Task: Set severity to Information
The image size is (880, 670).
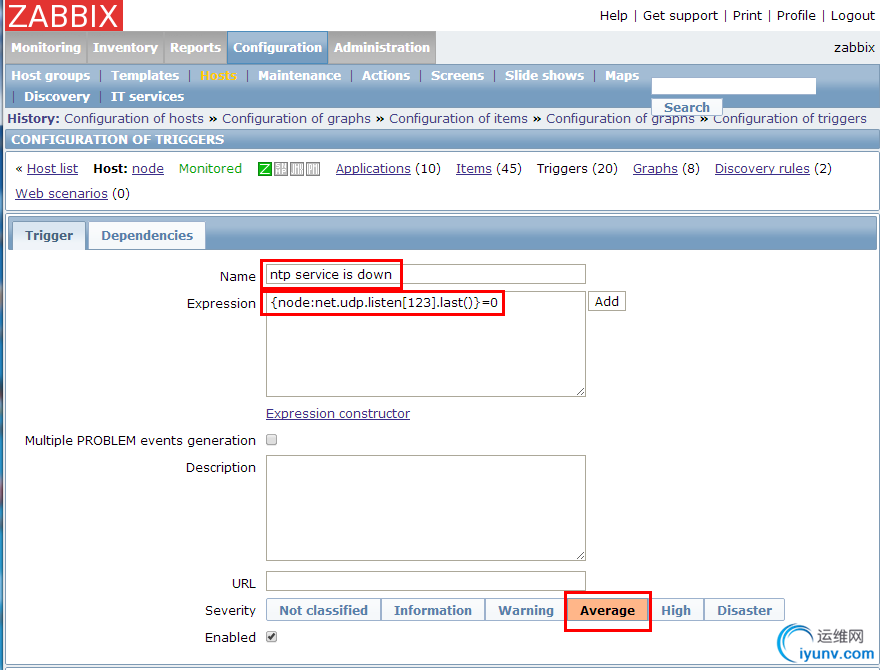Action: tap(433, 610)
